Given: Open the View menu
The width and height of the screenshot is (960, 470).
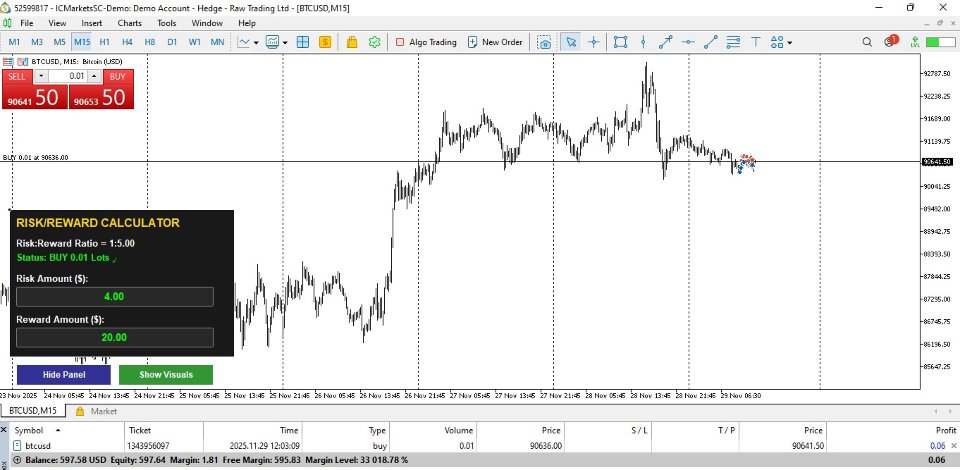Looking at the screenshot, I should tap(57, 23).
